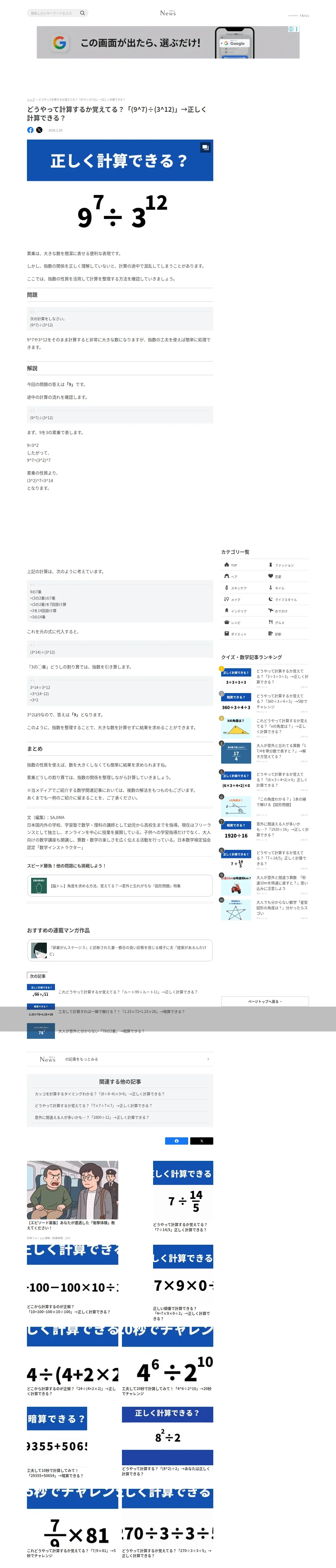Open the グルメ category fork and knife icon
336x1568 pixels.
271,622
